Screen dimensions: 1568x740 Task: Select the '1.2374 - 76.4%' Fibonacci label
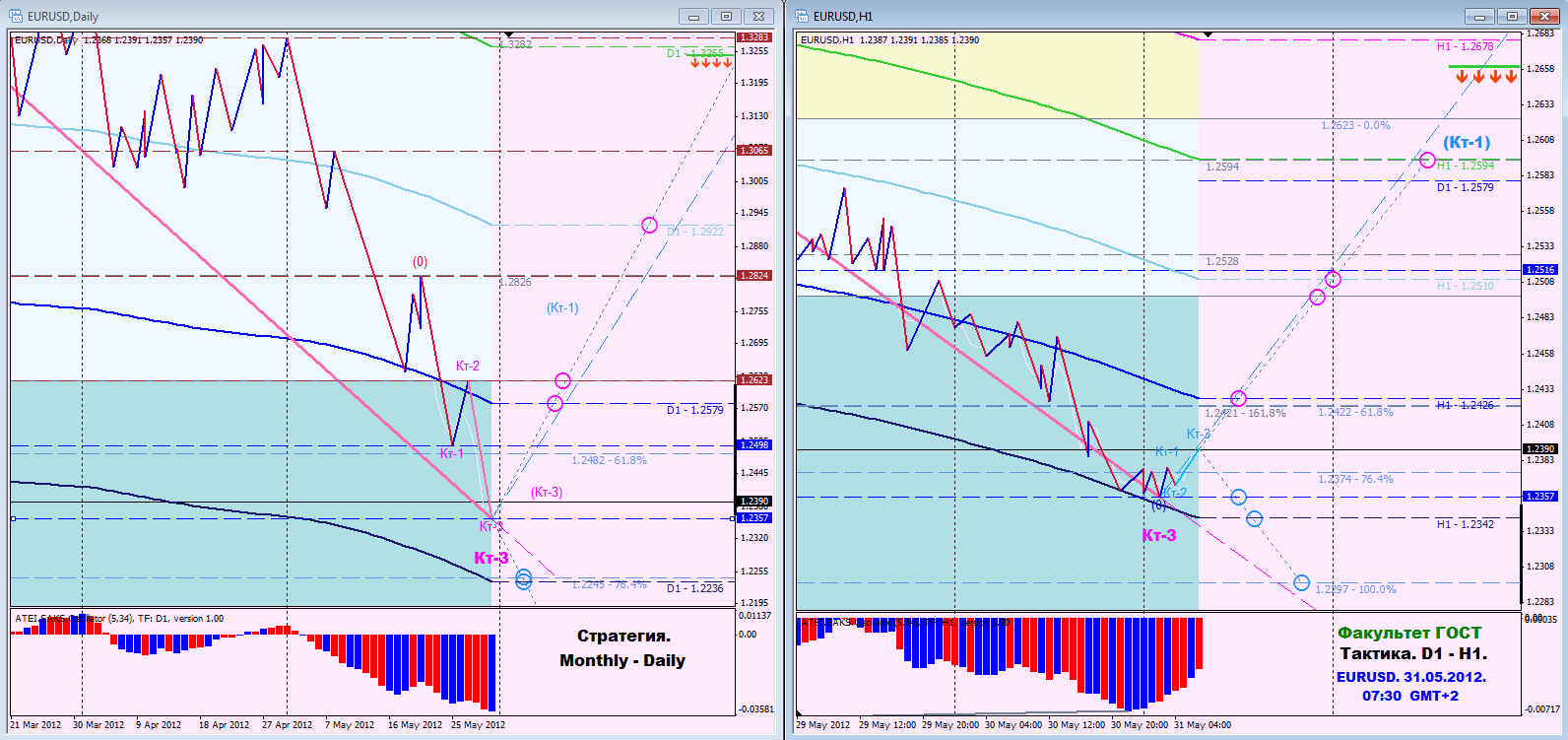tap(1355, 479)
